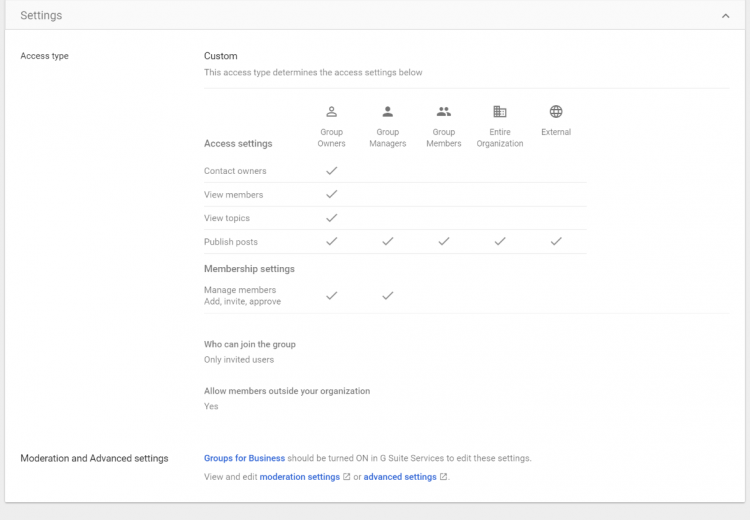Open the advanced settings link
This screenshot has width=750, height=520.
(x=400, y=477)
